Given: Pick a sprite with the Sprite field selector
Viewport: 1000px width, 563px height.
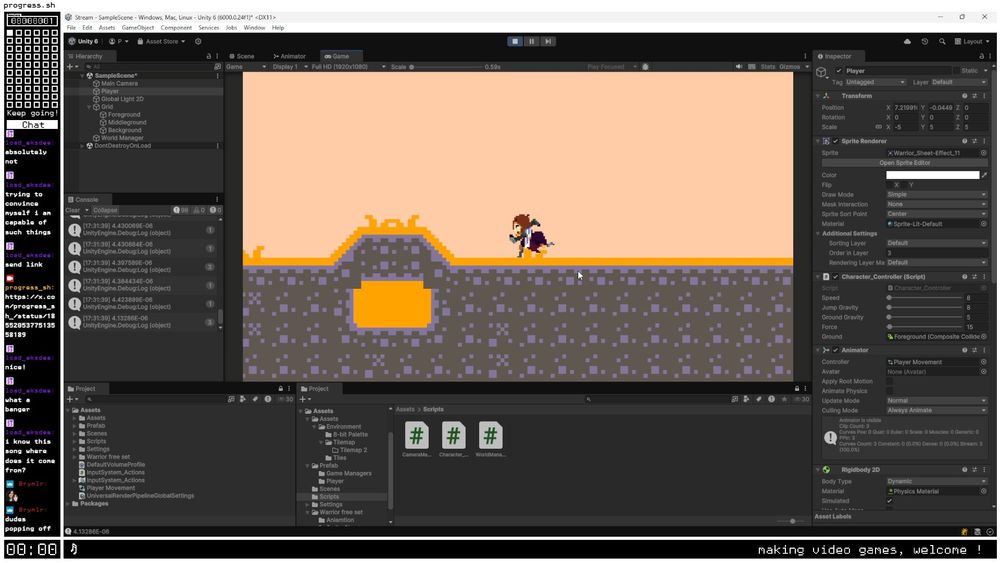Looking at the screenshot, I should coord(983,153).
